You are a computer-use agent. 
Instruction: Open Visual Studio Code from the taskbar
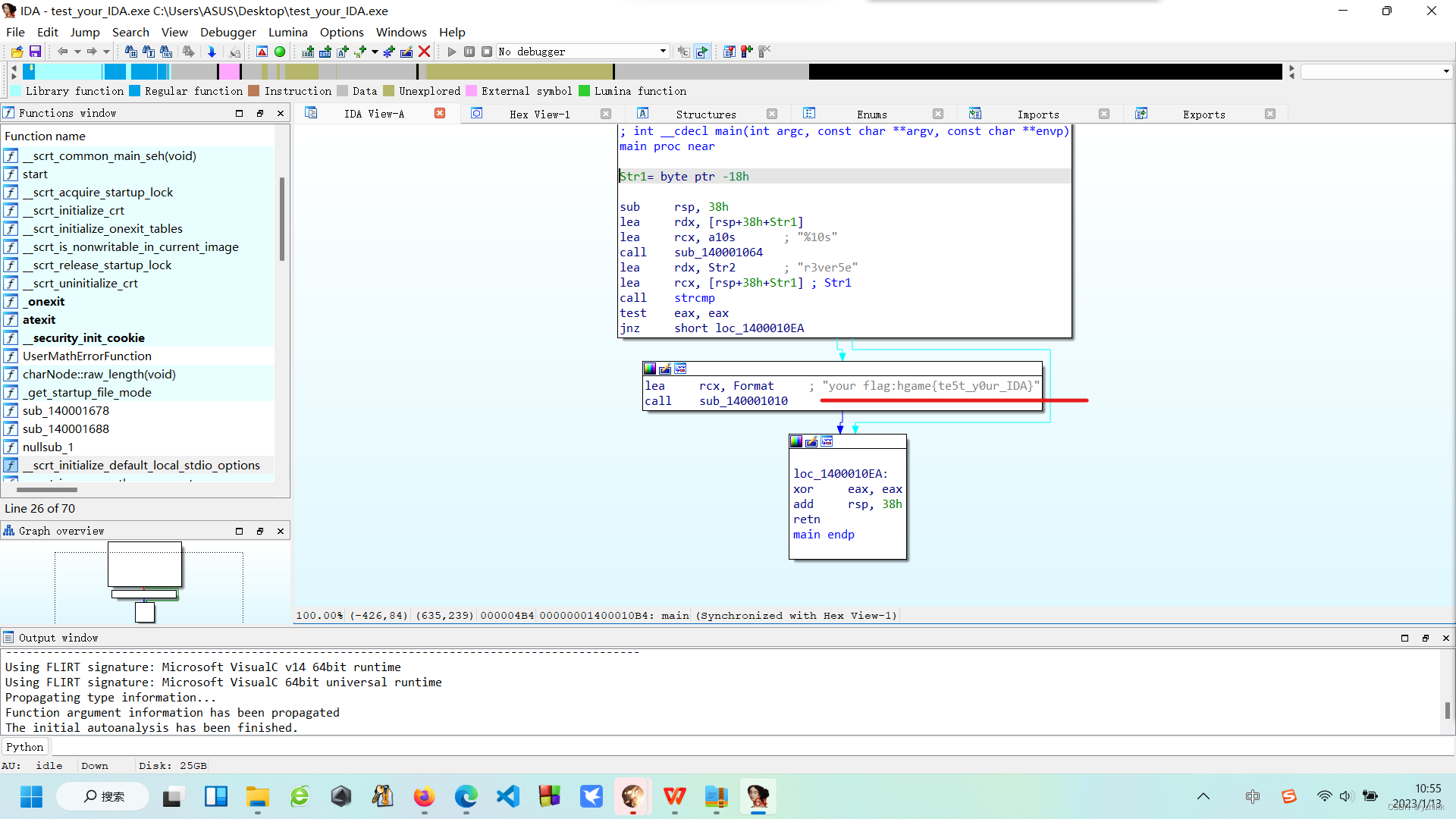507,796
